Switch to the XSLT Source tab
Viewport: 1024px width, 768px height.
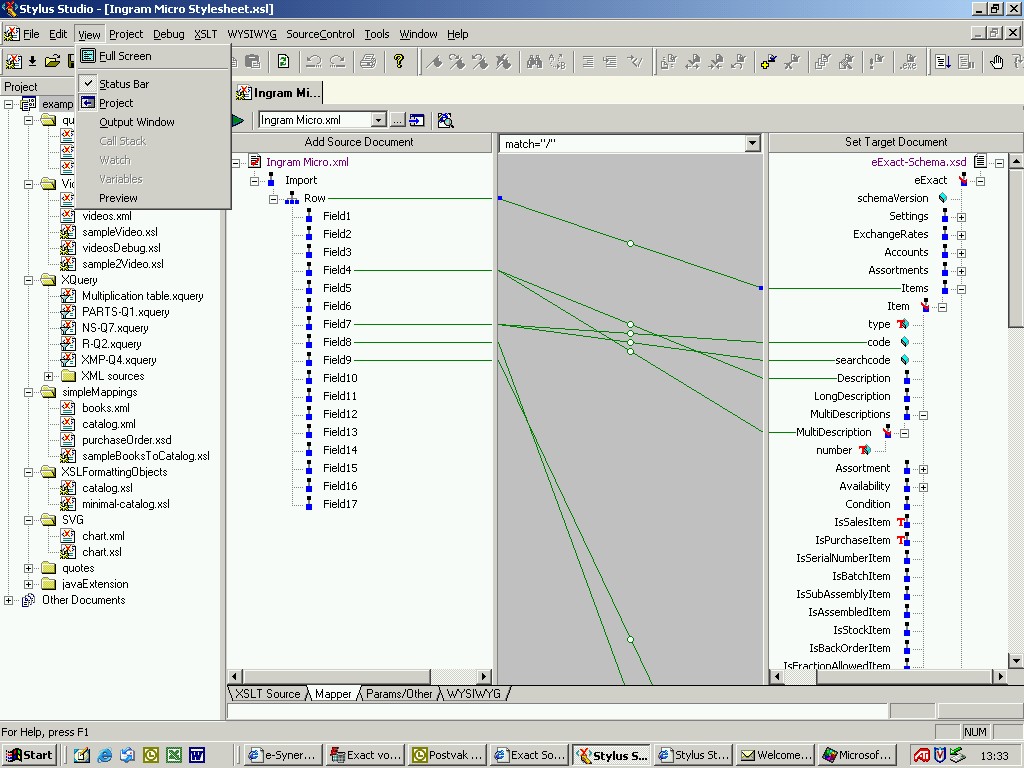click(x=267, y=694)
